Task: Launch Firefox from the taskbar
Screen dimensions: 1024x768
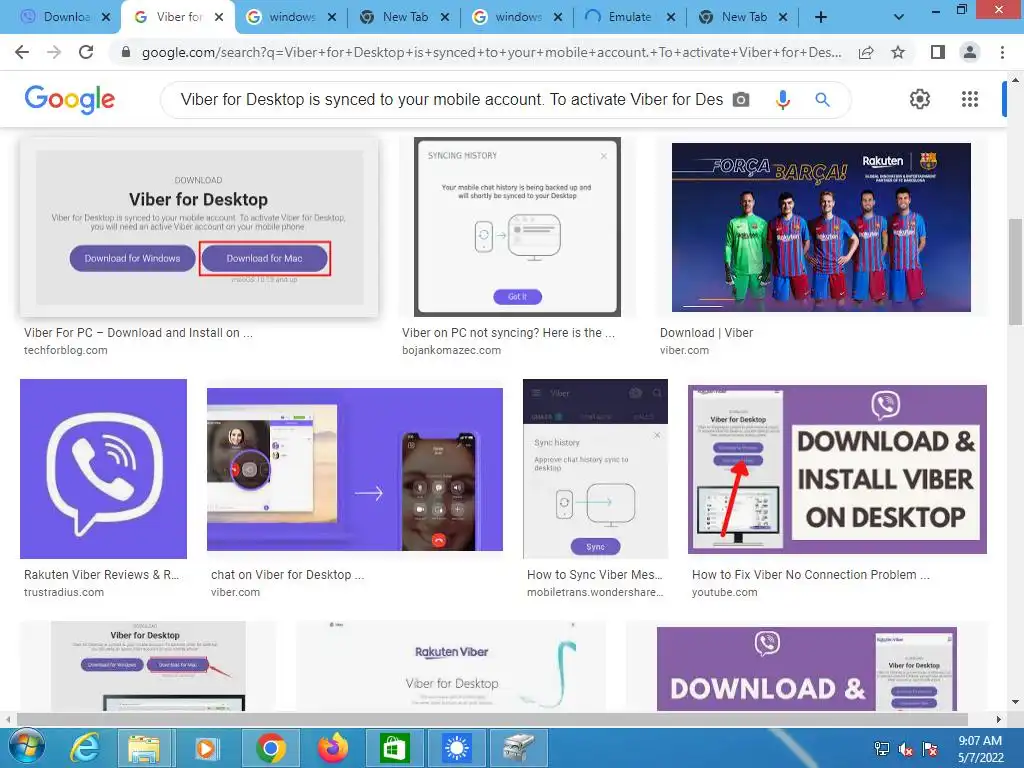Action: [333, 748]
